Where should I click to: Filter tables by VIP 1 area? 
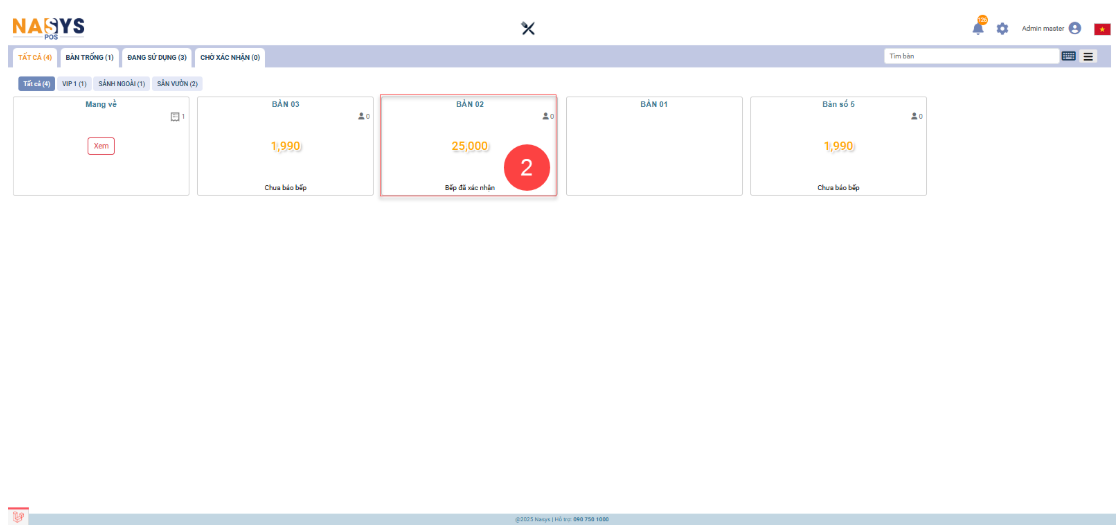click(x=74, y=84)
